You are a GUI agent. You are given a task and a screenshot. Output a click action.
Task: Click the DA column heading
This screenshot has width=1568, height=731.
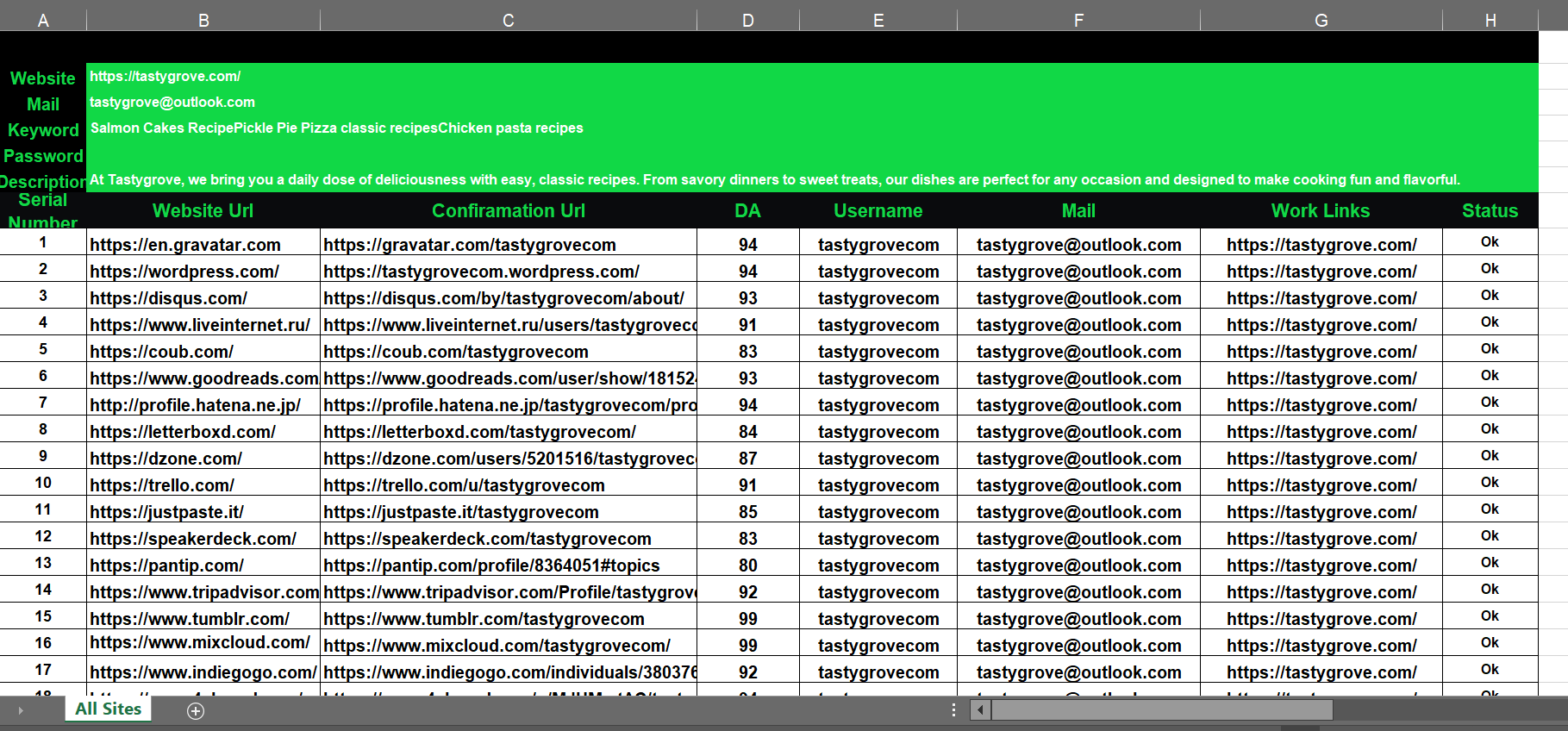click(748, 210)
